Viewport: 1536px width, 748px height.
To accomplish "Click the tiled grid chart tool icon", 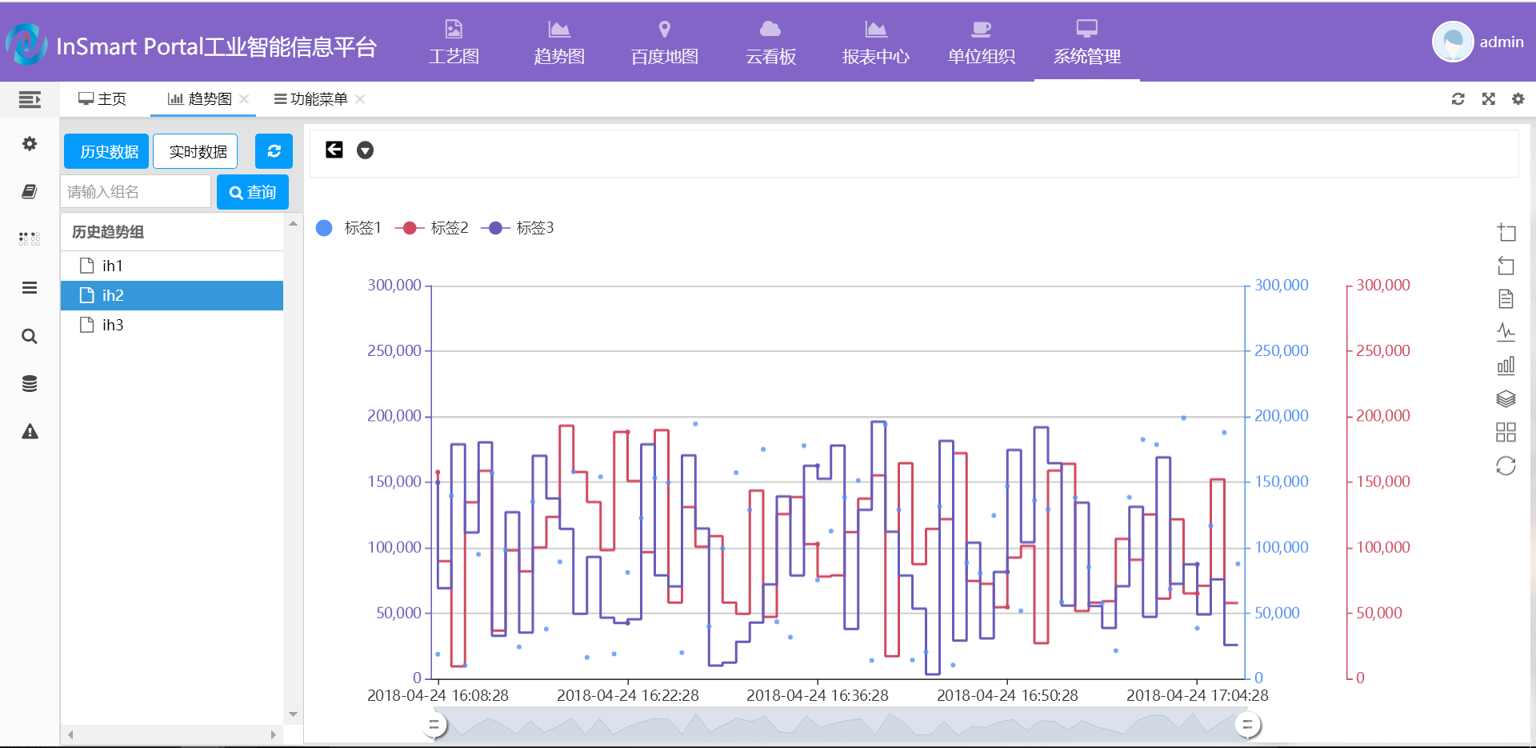I will 1506,432.
